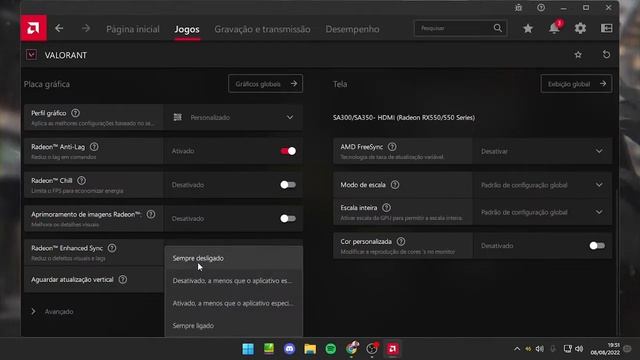Toggle the sidebar panel icon
Screen dimensions: 640x360
point(607,28)
